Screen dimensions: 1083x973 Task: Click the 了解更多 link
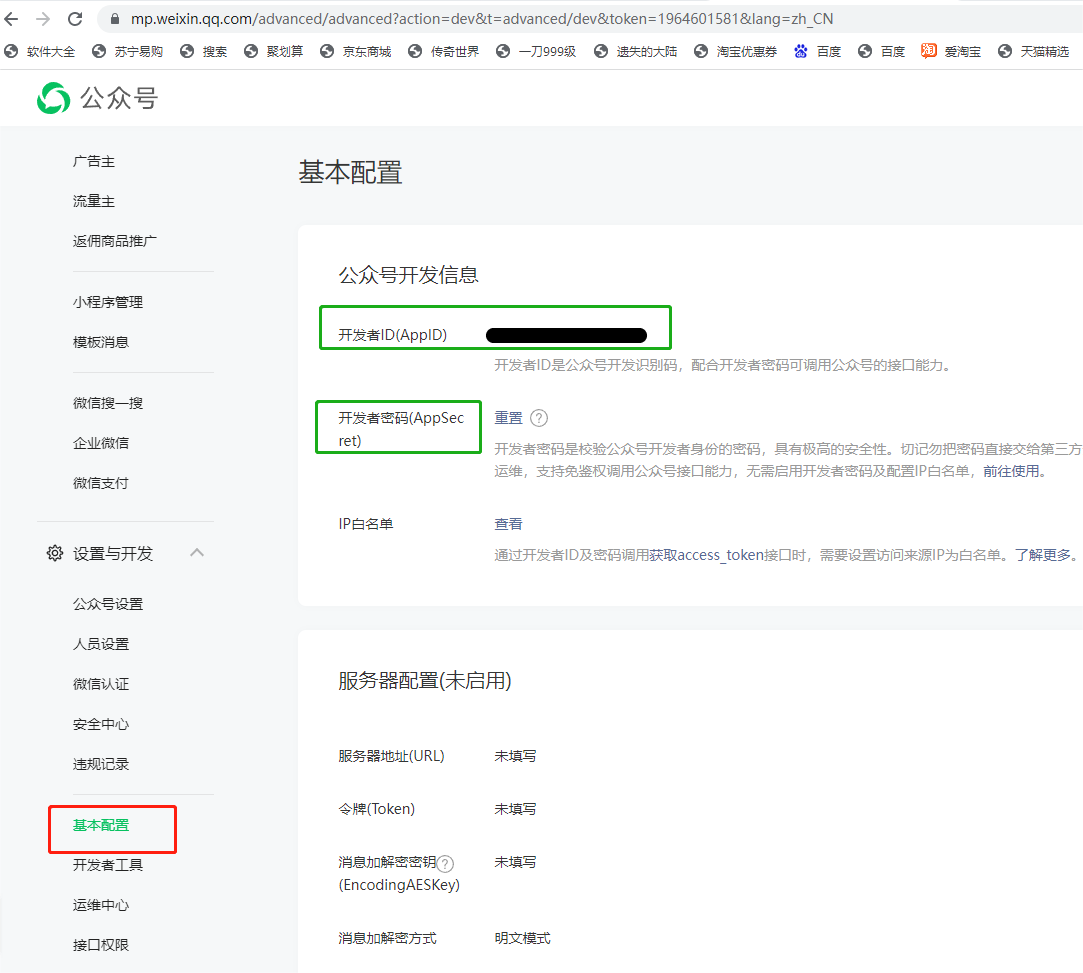(1043, 555)
